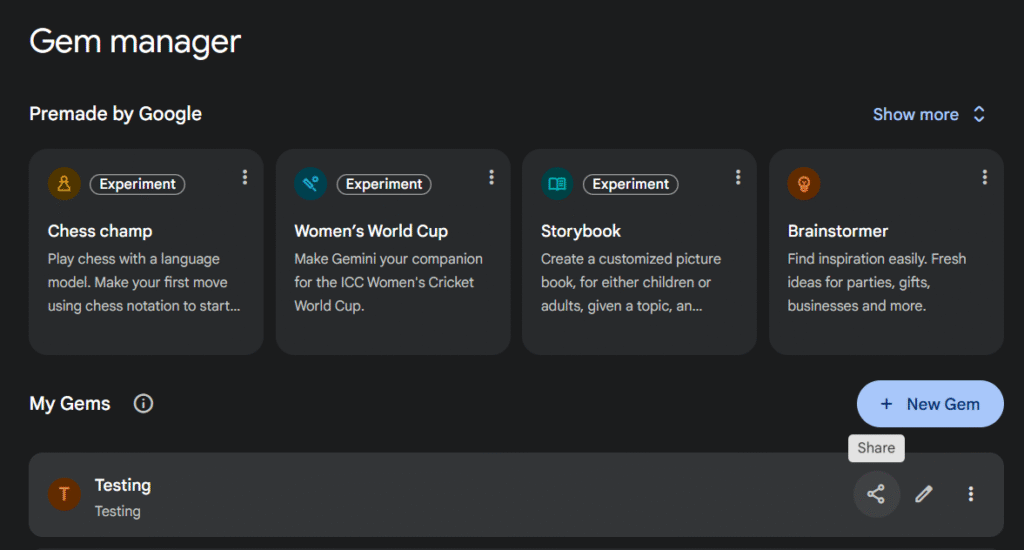Click the Chess champ pawn icon

(x=64, y=184)
